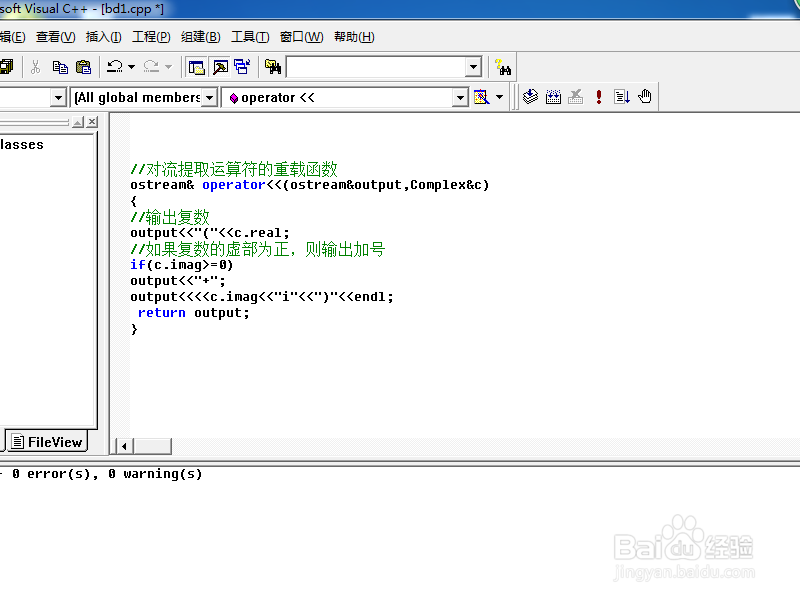Click the comment '//对流提取运算符的重载函数'
This screenshot has height=600, width=800.
234,169
